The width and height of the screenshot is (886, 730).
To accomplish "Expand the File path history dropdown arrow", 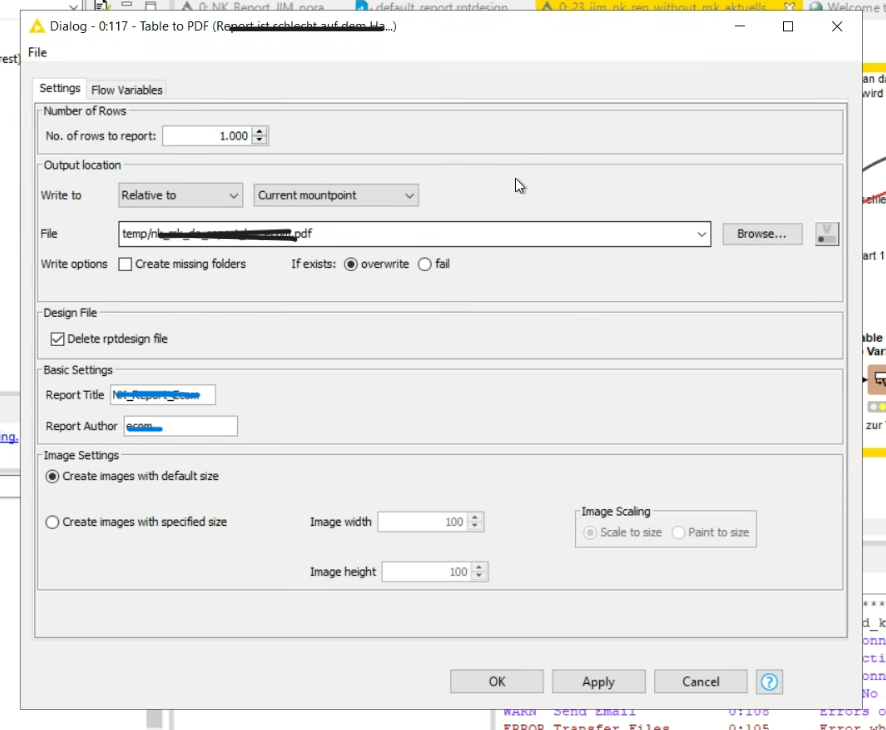I will pos(701,234).
